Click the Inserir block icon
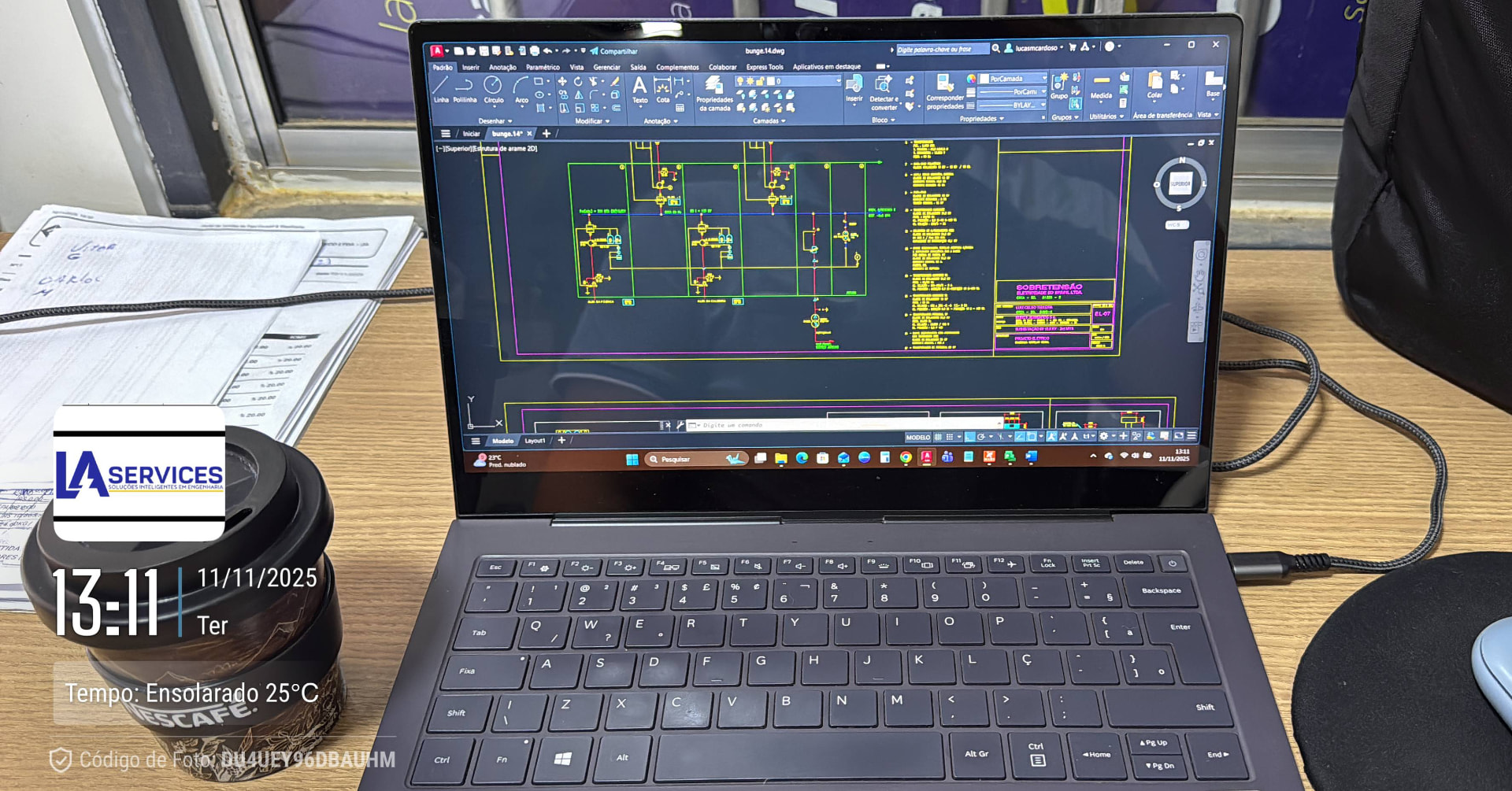Viewport: 1512px width, 791px height. tap(854, 88)
